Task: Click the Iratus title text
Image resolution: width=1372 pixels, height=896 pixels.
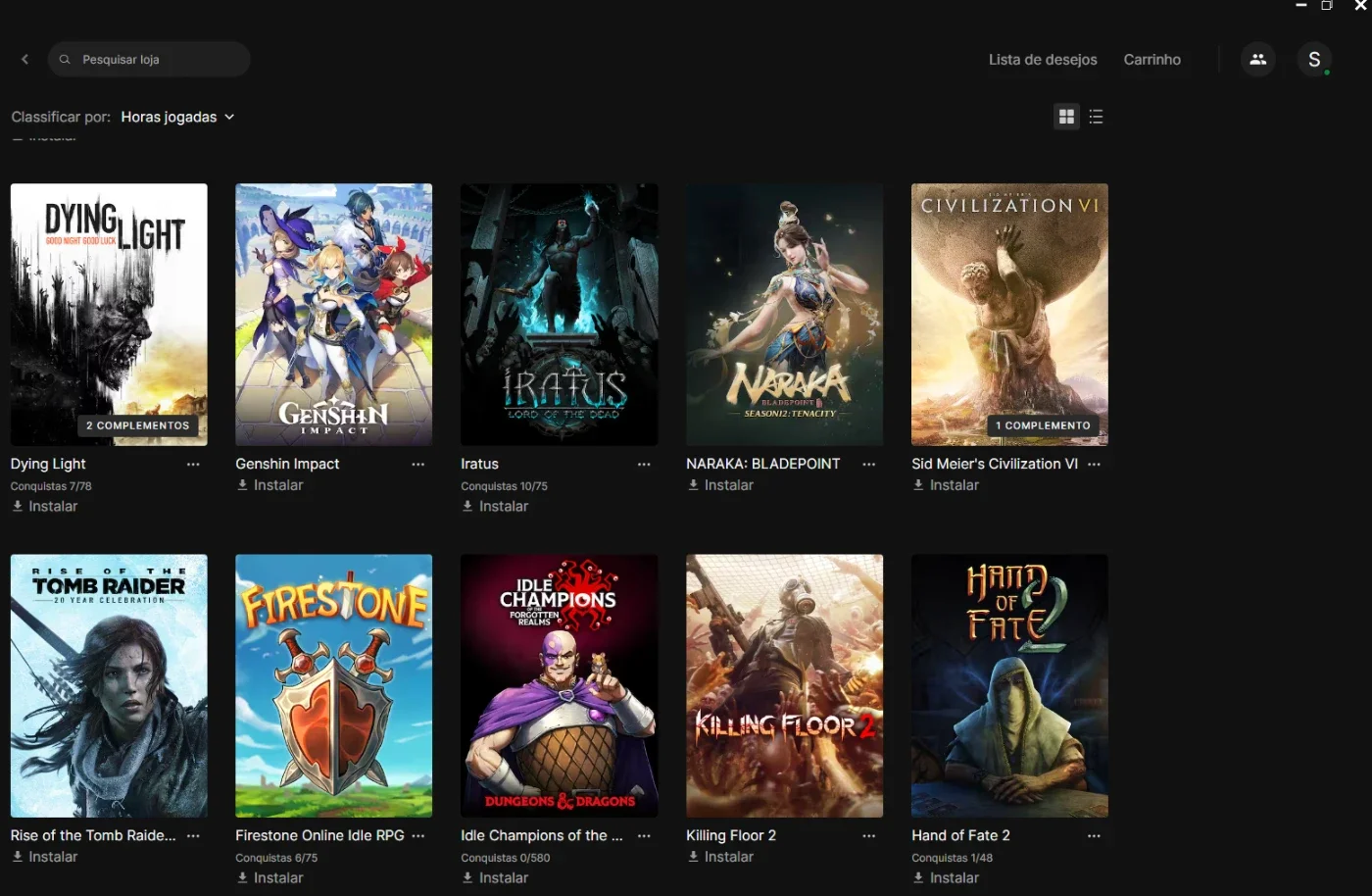Action: coord(479,465)
